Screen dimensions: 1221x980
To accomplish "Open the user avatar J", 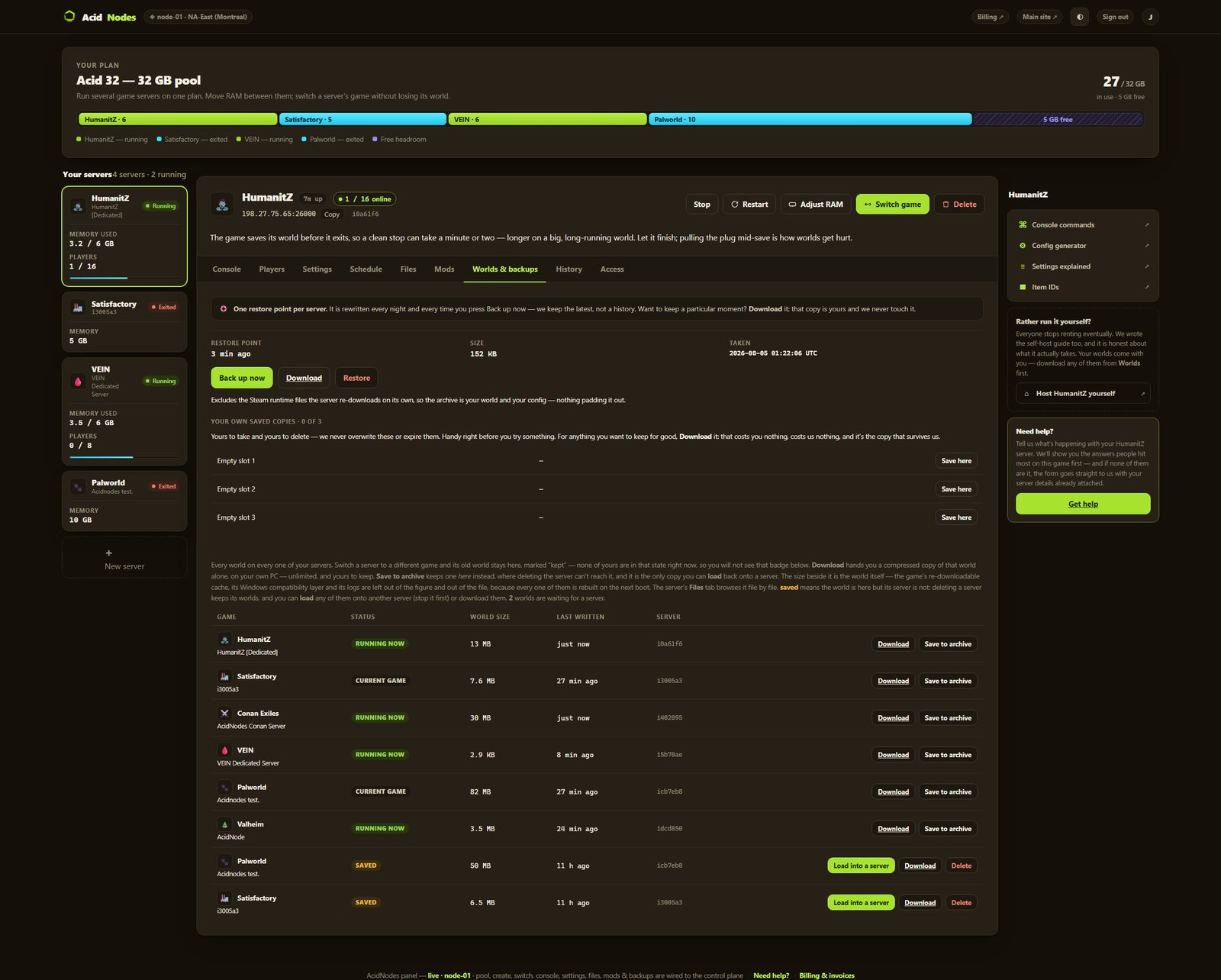I will tap(1150, 17).
